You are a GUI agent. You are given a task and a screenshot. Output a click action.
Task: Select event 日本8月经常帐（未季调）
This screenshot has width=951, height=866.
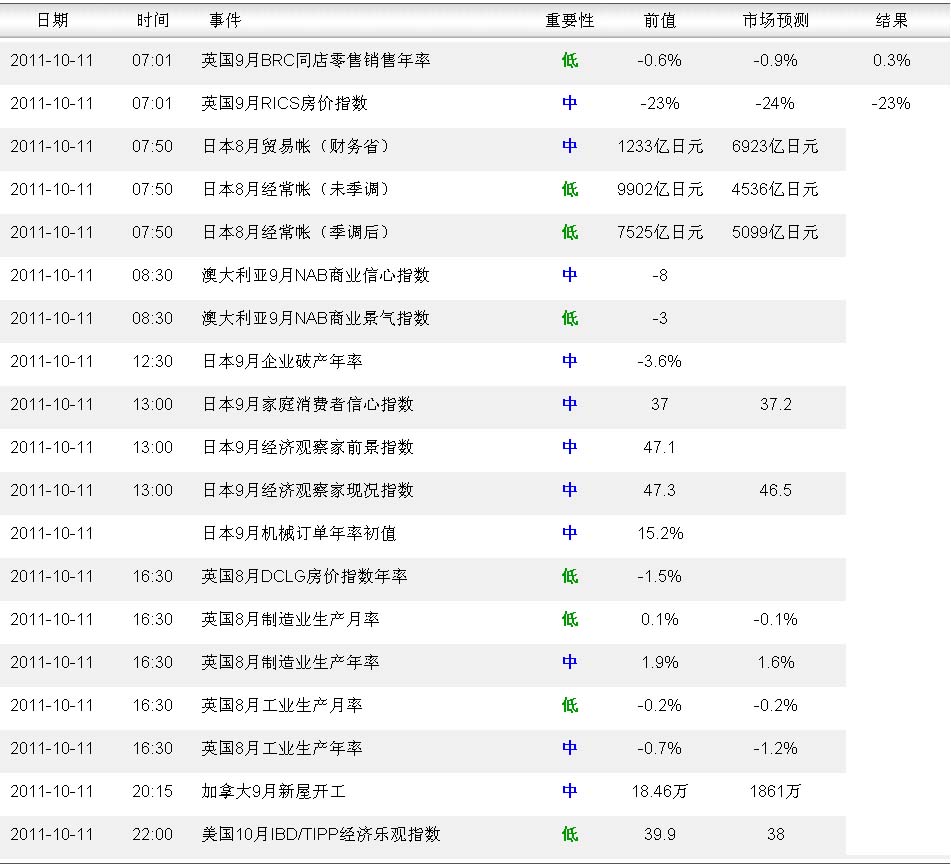[295, 190]
